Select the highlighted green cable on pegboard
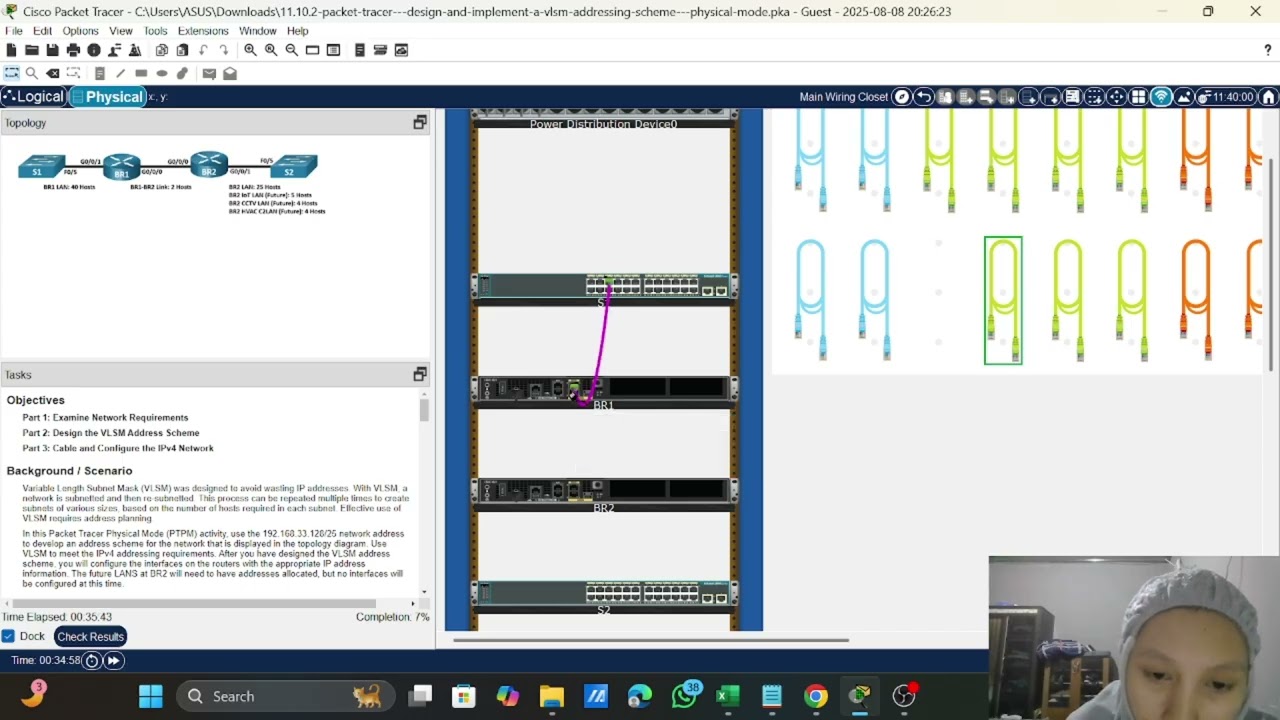 point(1003,300)
